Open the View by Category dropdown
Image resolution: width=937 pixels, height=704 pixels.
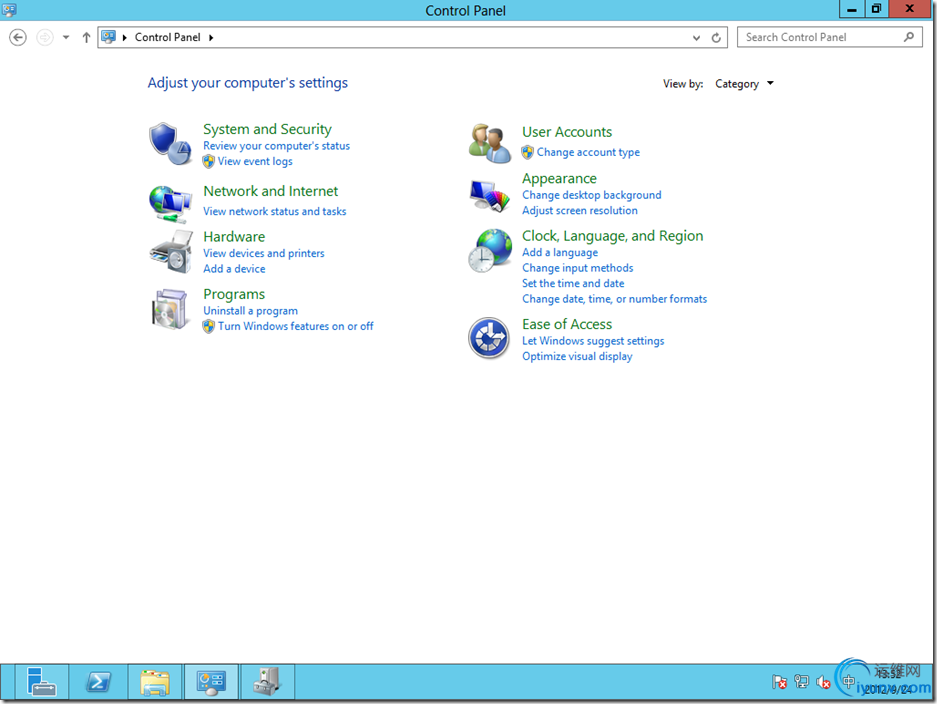(745, 84)
